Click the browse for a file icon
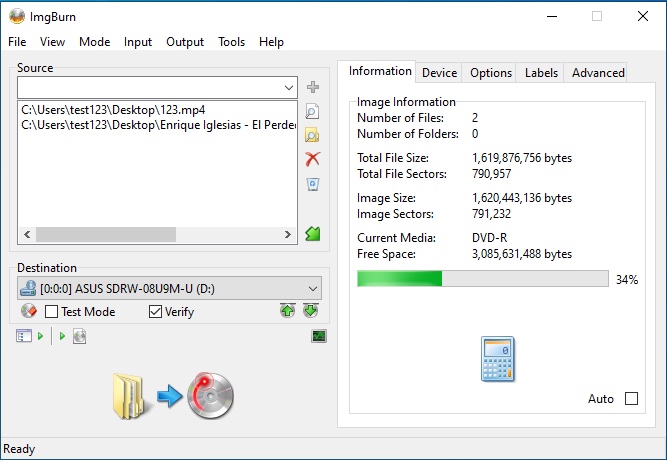Screen dimensions: 667x460 click(313, 111)
